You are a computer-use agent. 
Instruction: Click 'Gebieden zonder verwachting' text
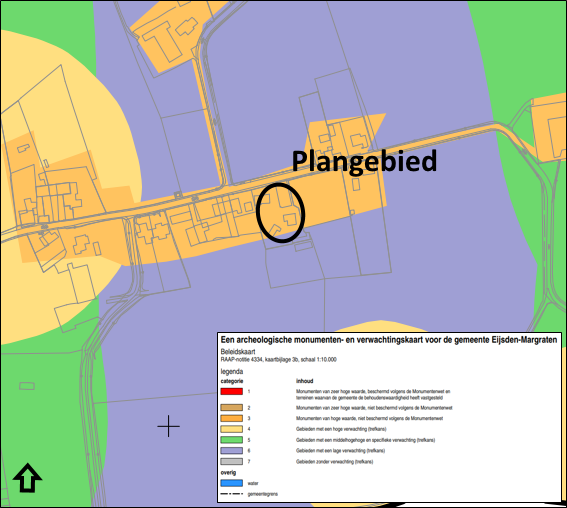tap(334, 462)
